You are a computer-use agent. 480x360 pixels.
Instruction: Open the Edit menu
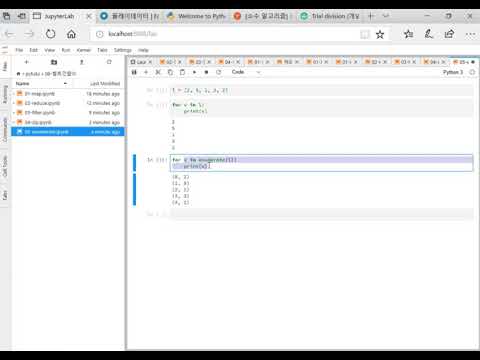click(x=34, y=50)
